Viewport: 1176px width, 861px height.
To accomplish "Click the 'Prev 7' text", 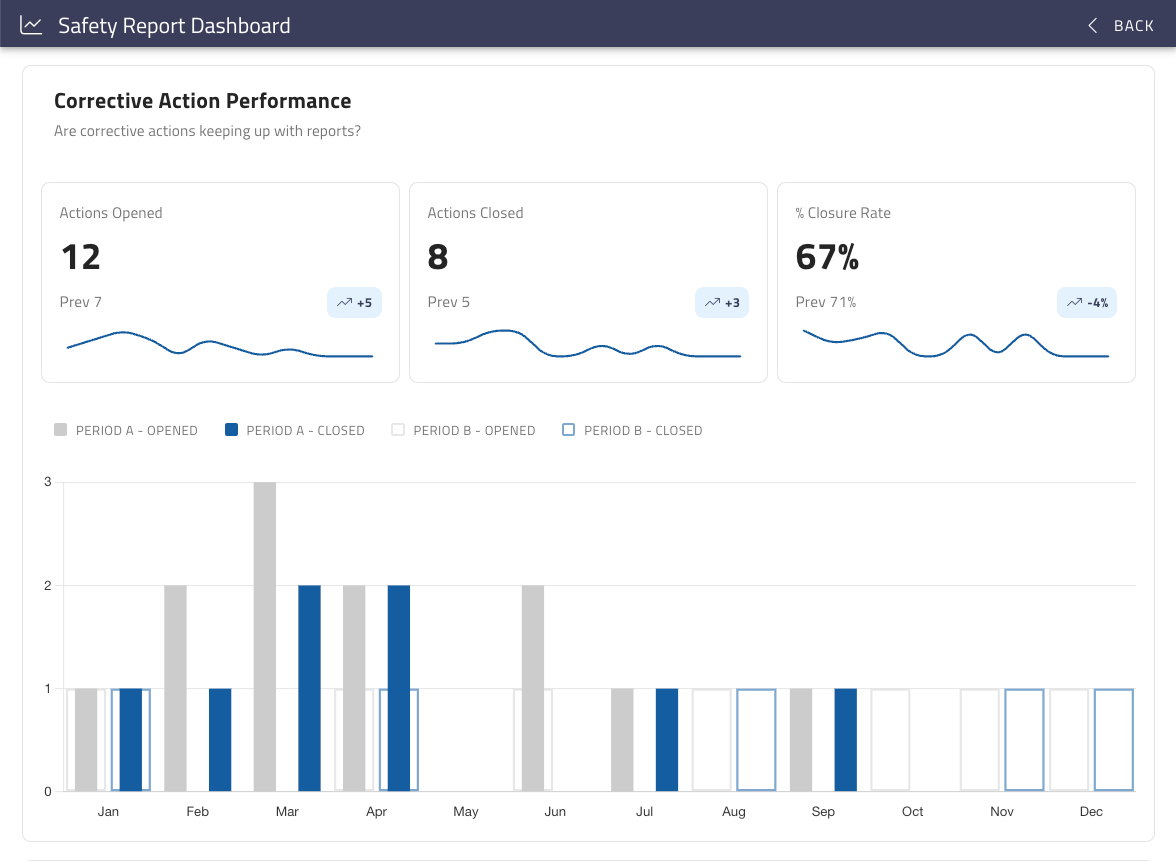I will 80,302.
